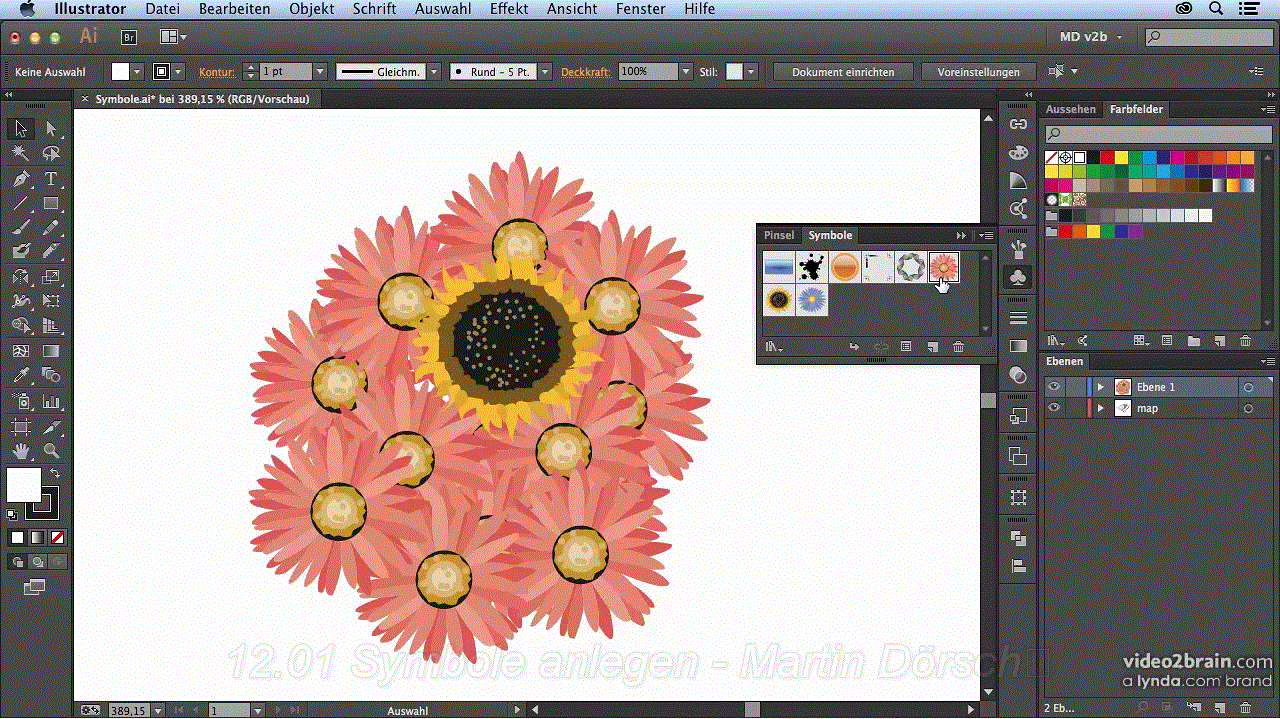Click the Dokument einrichten button

(x=843, y=72)
